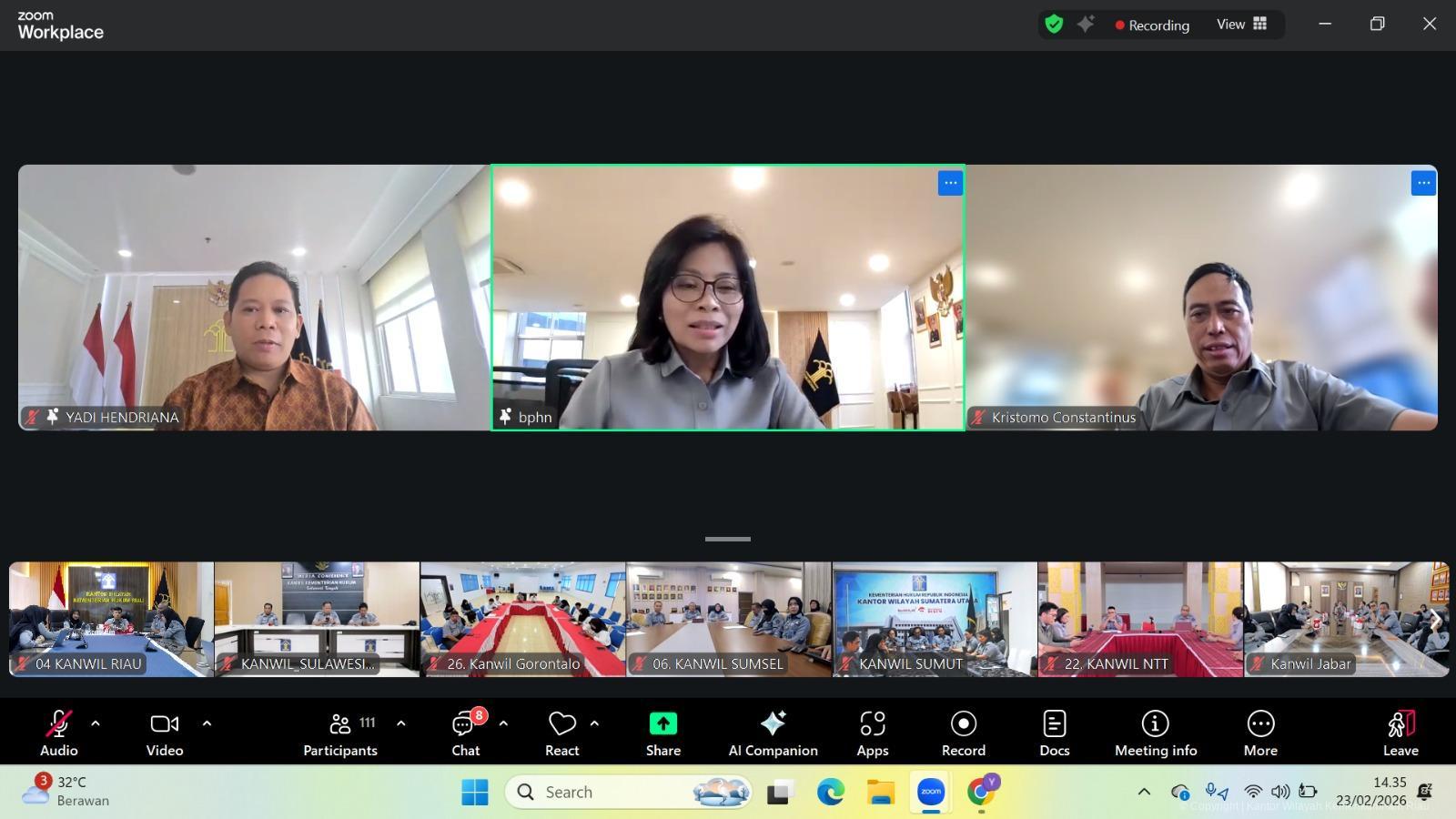Open the More options menu
Screen dimensions: 1456x819
[x=1260, y=733]
